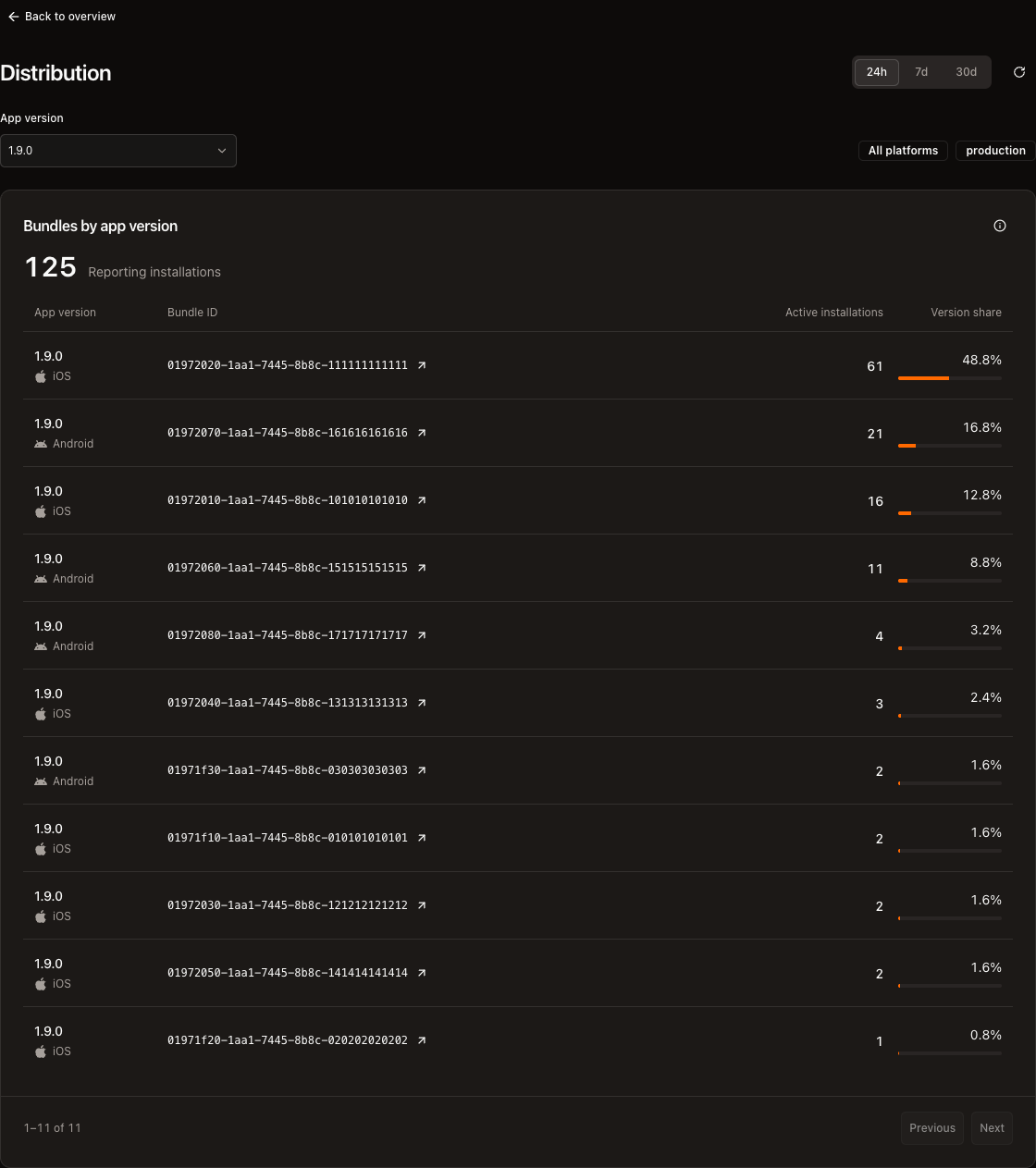Image resolution: width=1036 pixels, height=1168 pixels.
Task: Open bundle ending 121212121212 via arrow icon
Action: click(422, 905)
